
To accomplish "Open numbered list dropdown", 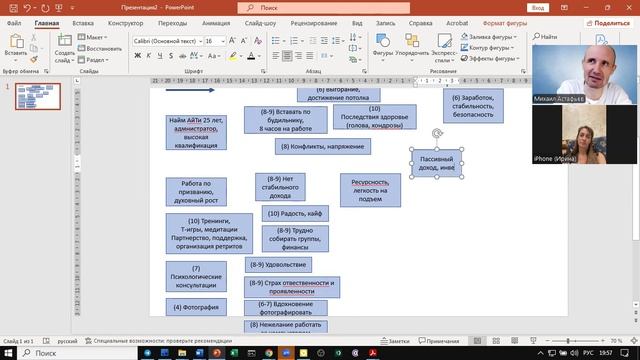I will (302, 41).
